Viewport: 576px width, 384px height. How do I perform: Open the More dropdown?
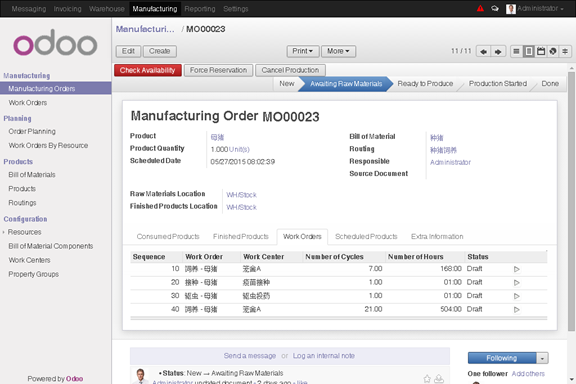338,51
